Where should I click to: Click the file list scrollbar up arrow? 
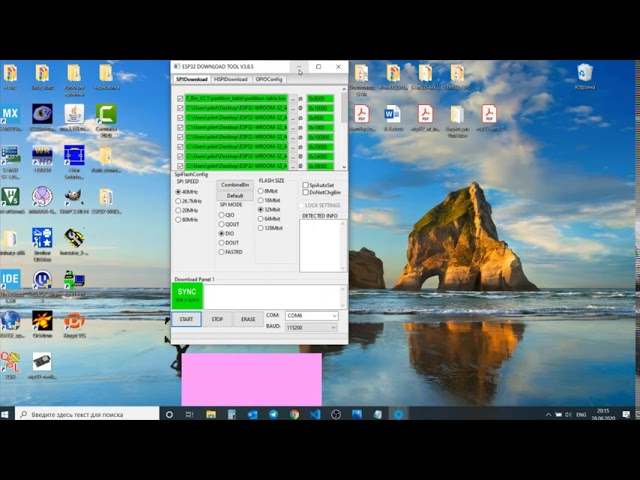pyautogui.click(x=344, y=89)
